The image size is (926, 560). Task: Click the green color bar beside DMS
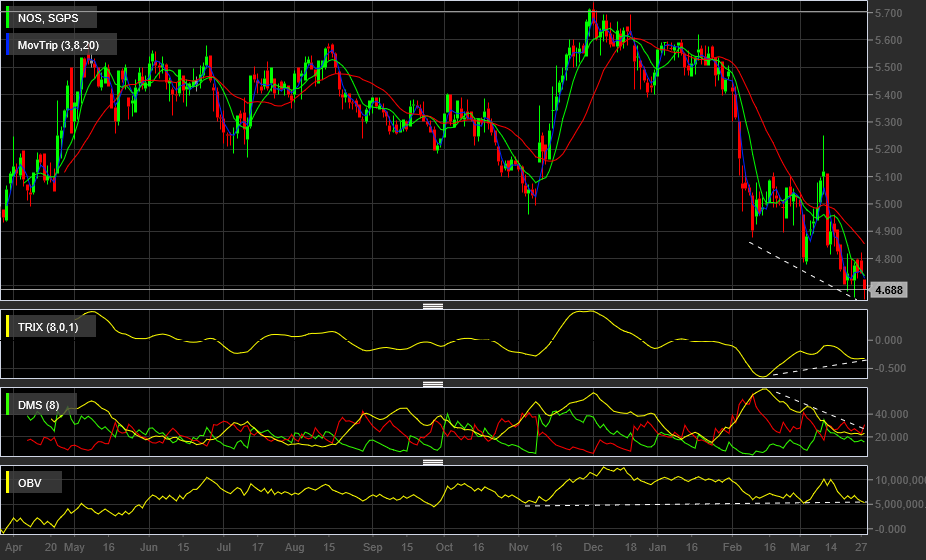[x=8, y=405]
